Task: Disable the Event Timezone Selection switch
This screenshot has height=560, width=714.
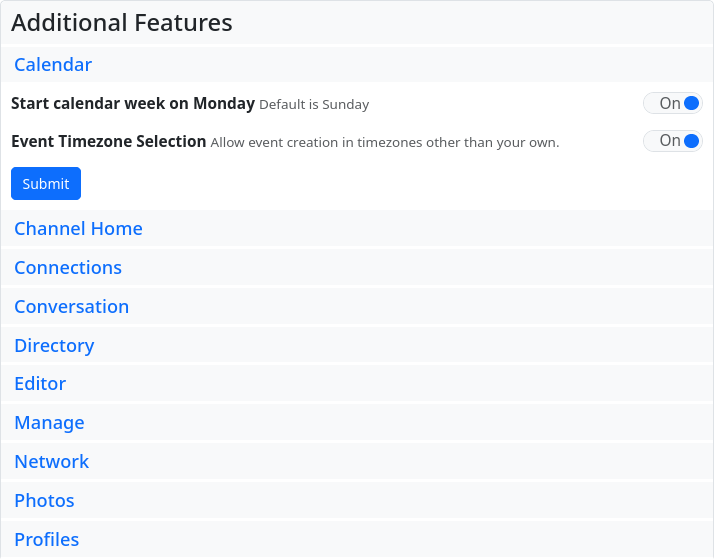Action: (x=672, y=141)
